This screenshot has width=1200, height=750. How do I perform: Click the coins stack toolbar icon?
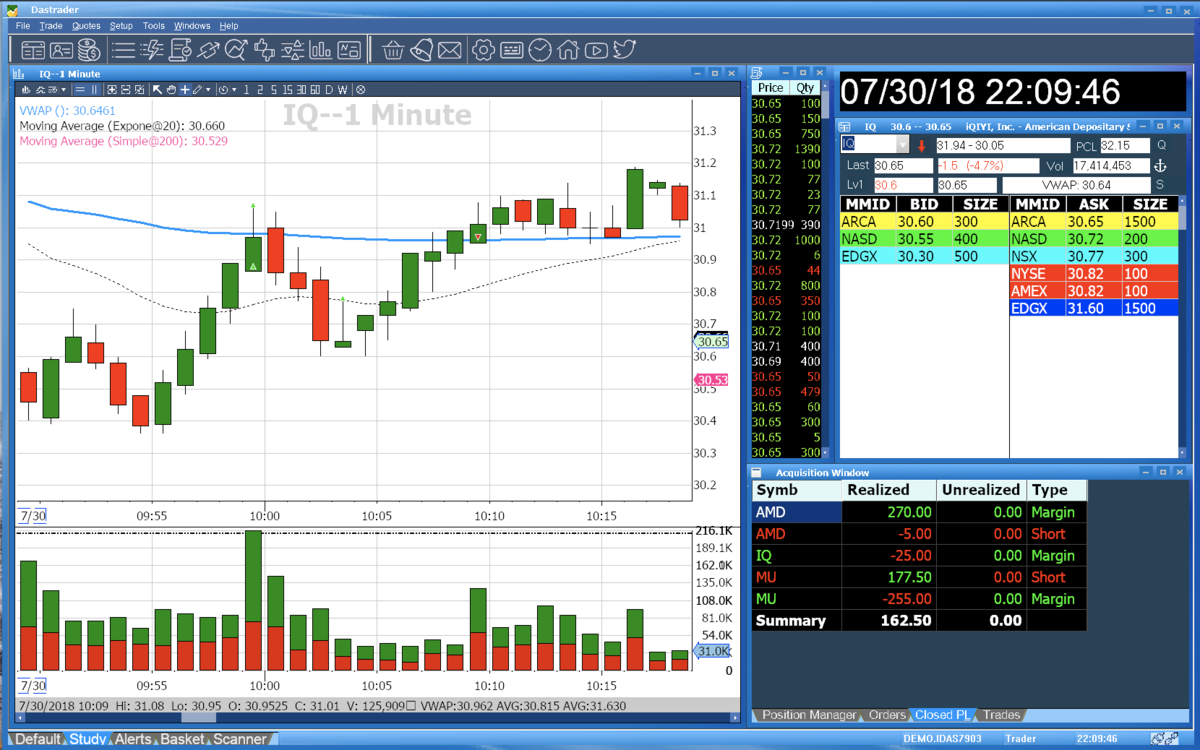tap(89, 49)
